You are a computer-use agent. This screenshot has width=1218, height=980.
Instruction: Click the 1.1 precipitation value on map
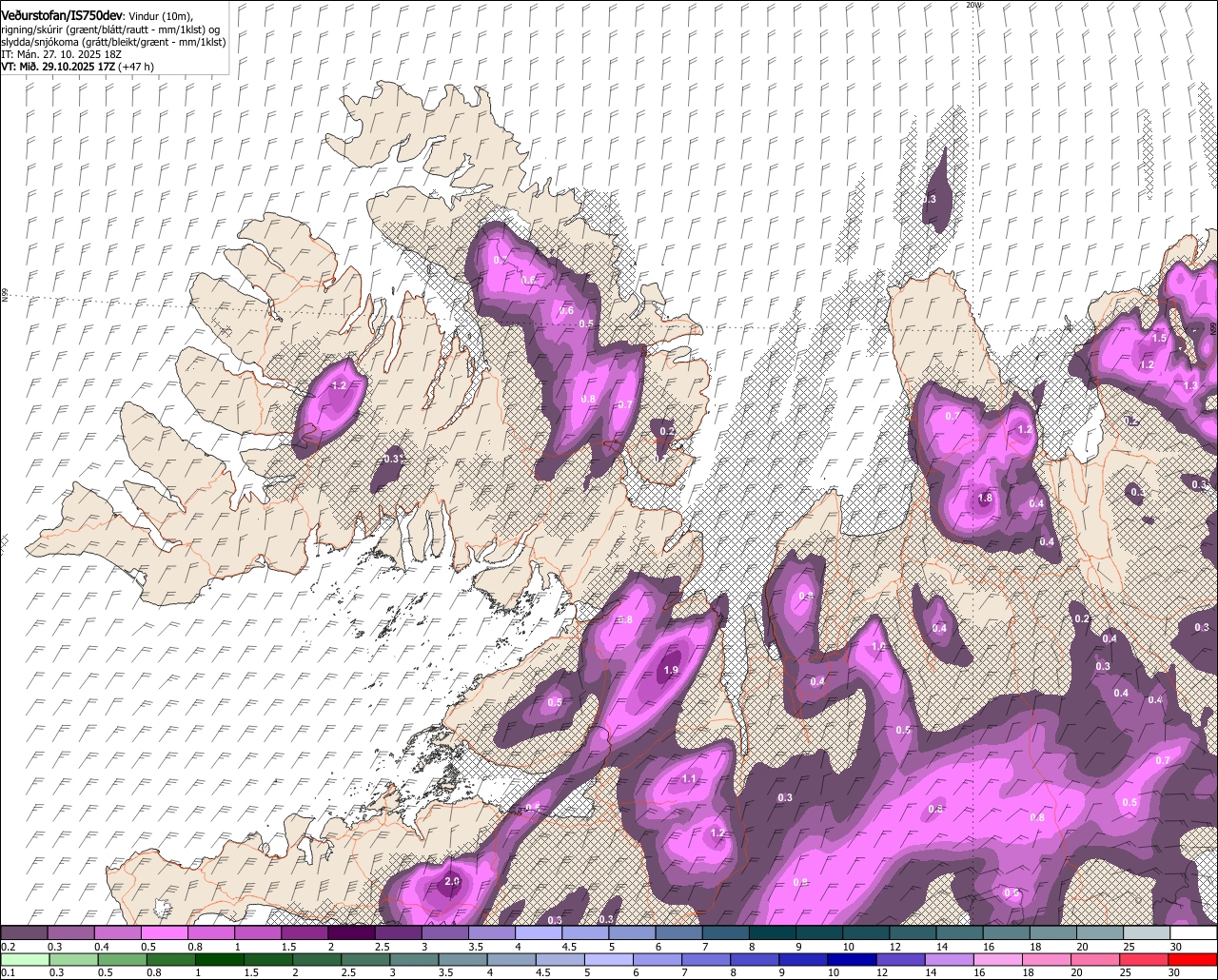pyautogui.click(x=690, y=779)
